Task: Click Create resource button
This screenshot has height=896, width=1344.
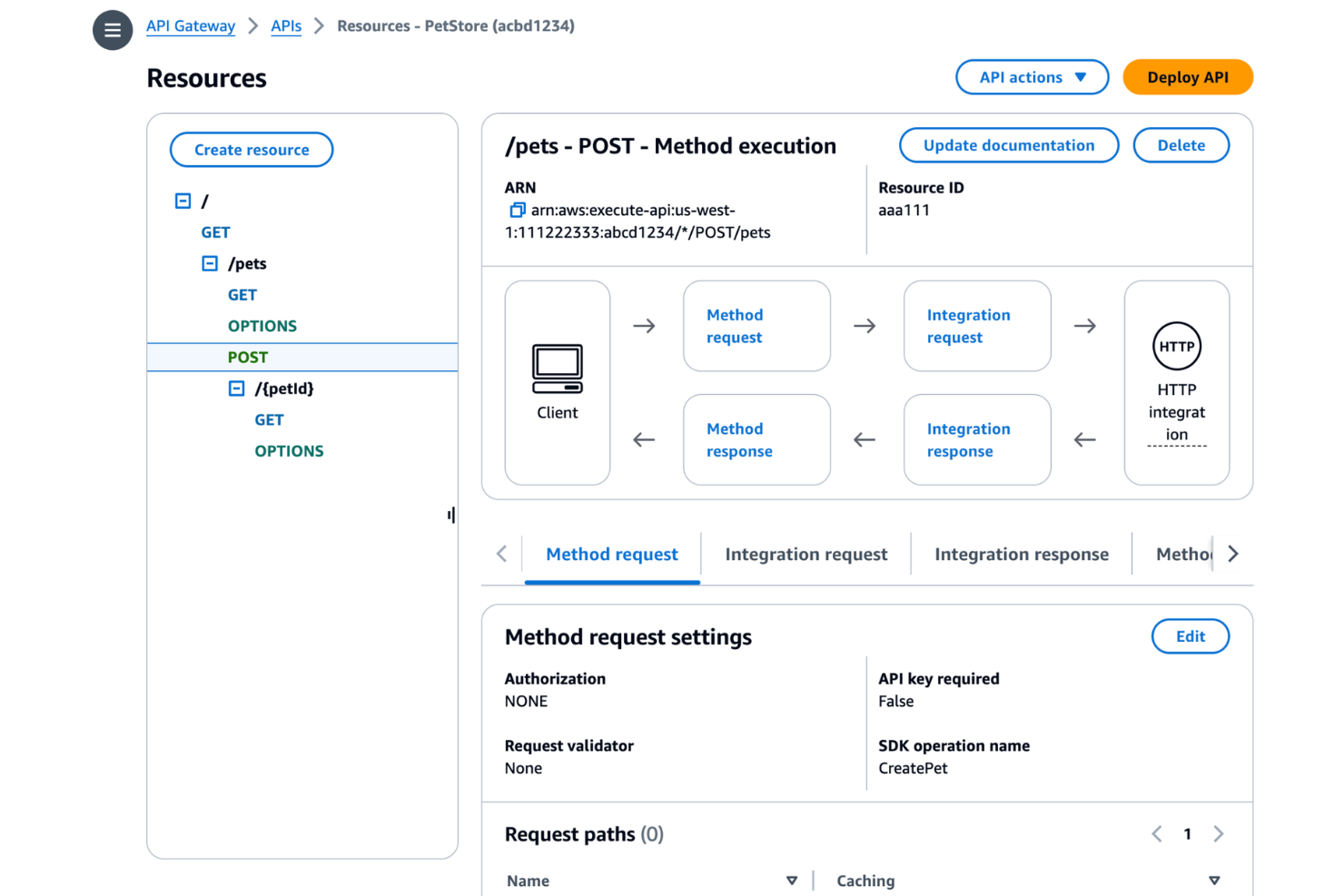Action: coord(252,150)
